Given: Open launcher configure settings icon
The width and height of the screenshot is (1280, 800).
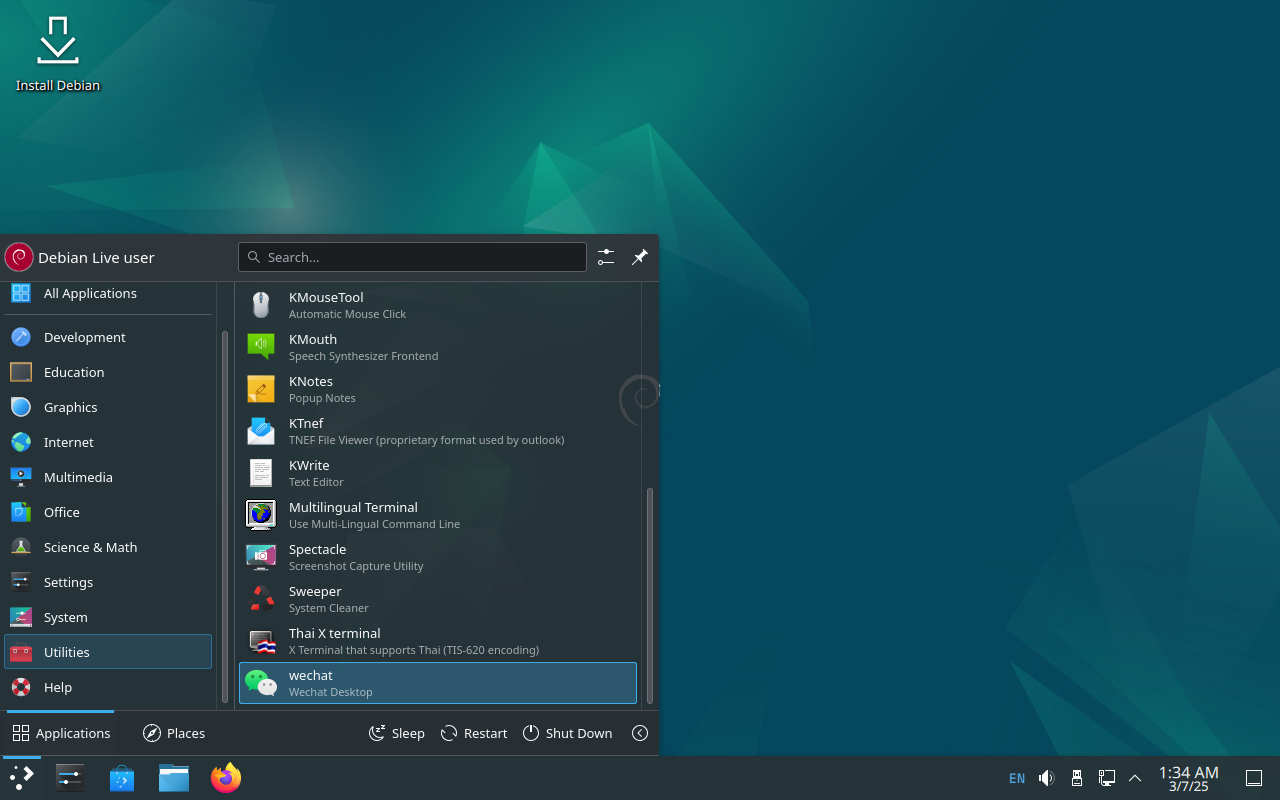Looking at the screenshot, I should click(606, 257).
